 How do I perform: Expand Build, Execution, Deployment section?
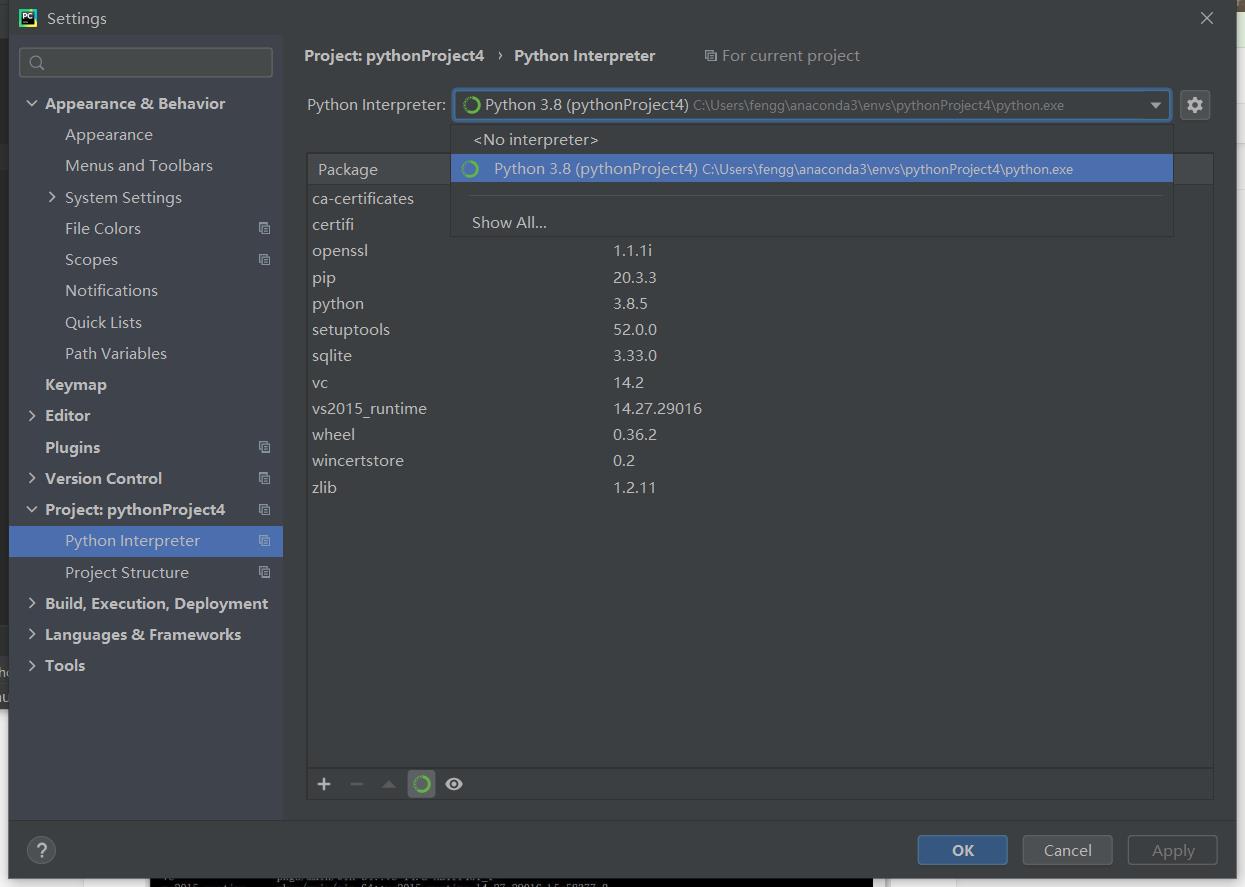click(32, 603)
